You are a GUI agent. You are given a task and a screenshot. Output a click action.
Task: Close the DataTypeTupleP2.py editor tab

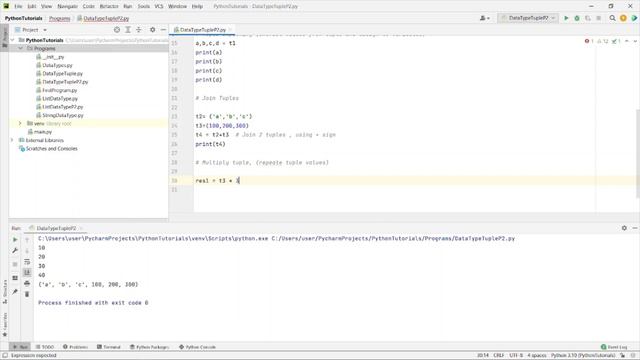[230, 30]
